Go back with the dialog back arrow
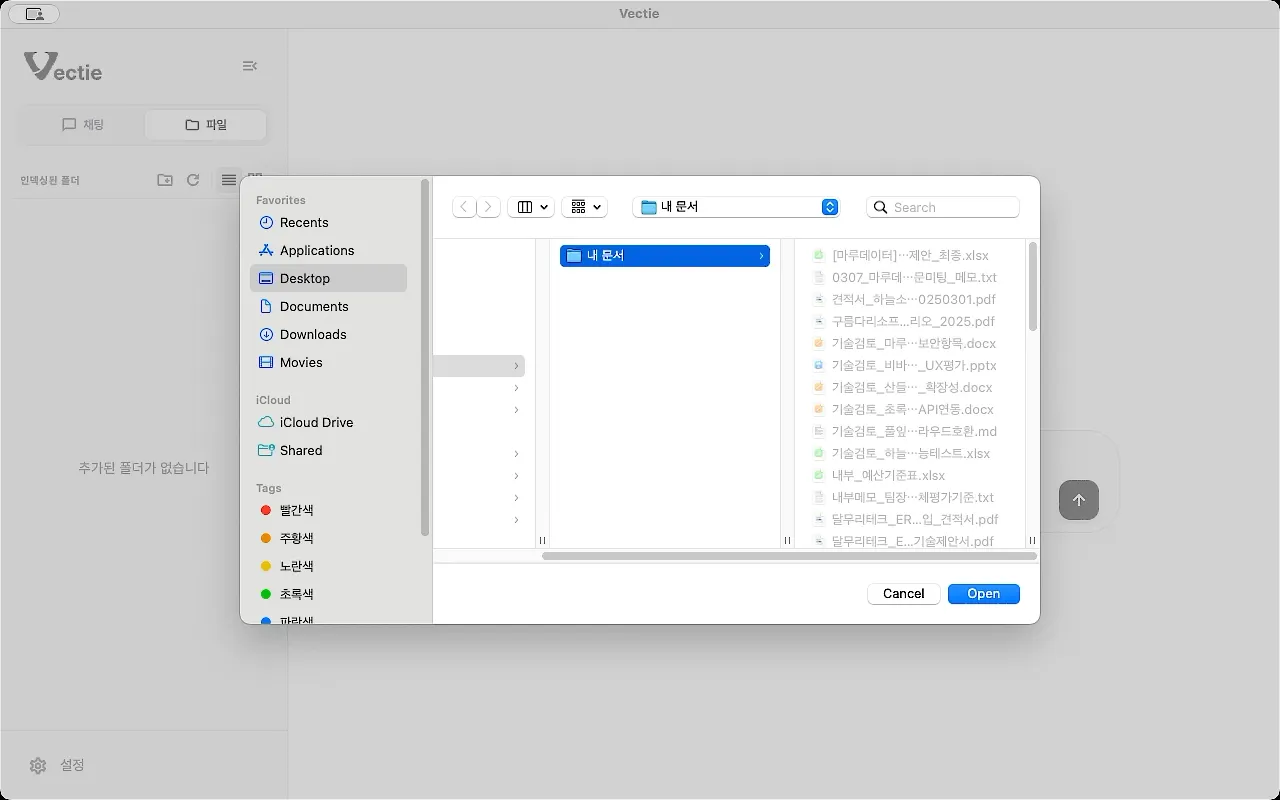 tap(464, 207)
